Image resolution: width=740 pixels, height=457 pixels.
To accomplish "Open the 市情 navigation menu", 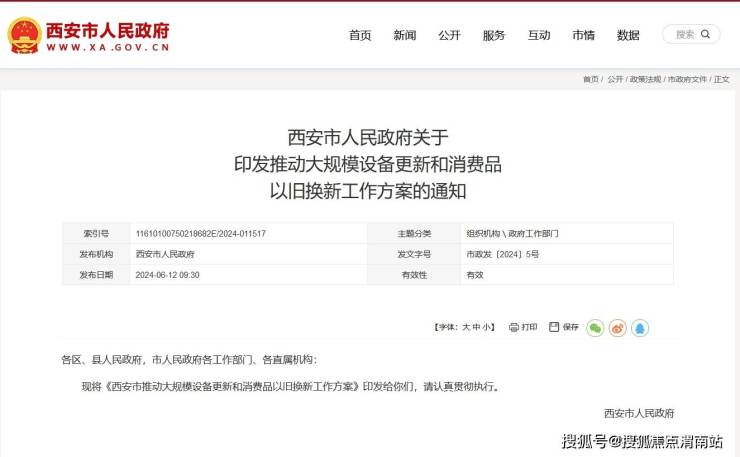I will click(583, 35).
